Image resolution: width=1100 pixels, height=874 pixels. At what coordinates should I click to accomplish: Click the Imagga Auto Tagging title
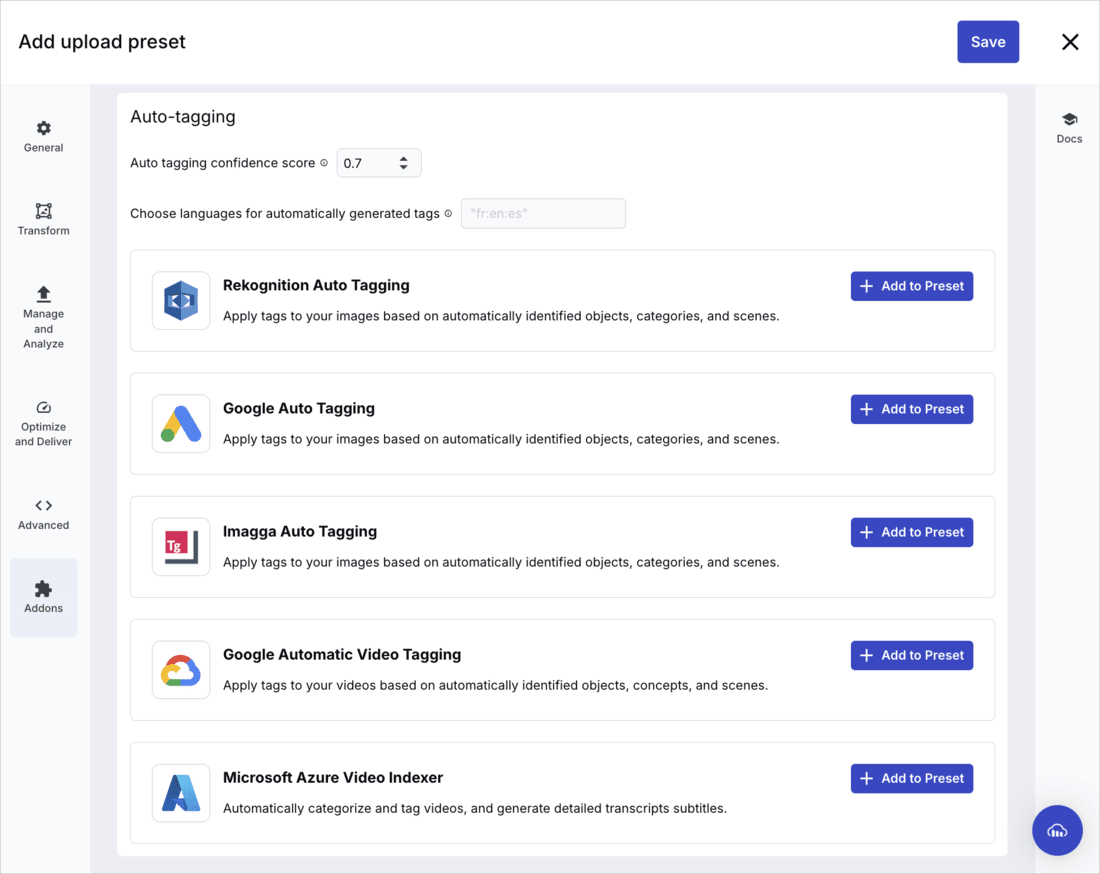[x=300, y=532]
